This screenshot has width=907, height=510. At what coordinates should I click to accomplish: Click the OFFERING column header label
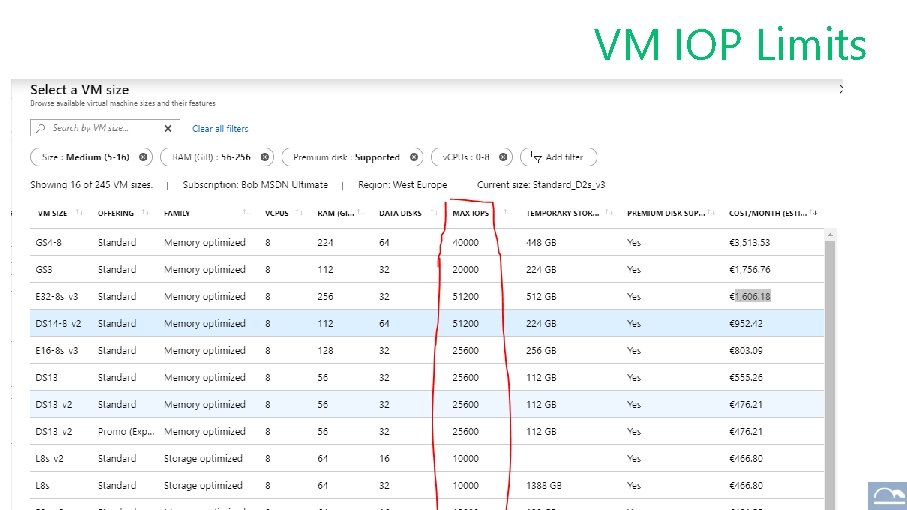coord(116,213)
